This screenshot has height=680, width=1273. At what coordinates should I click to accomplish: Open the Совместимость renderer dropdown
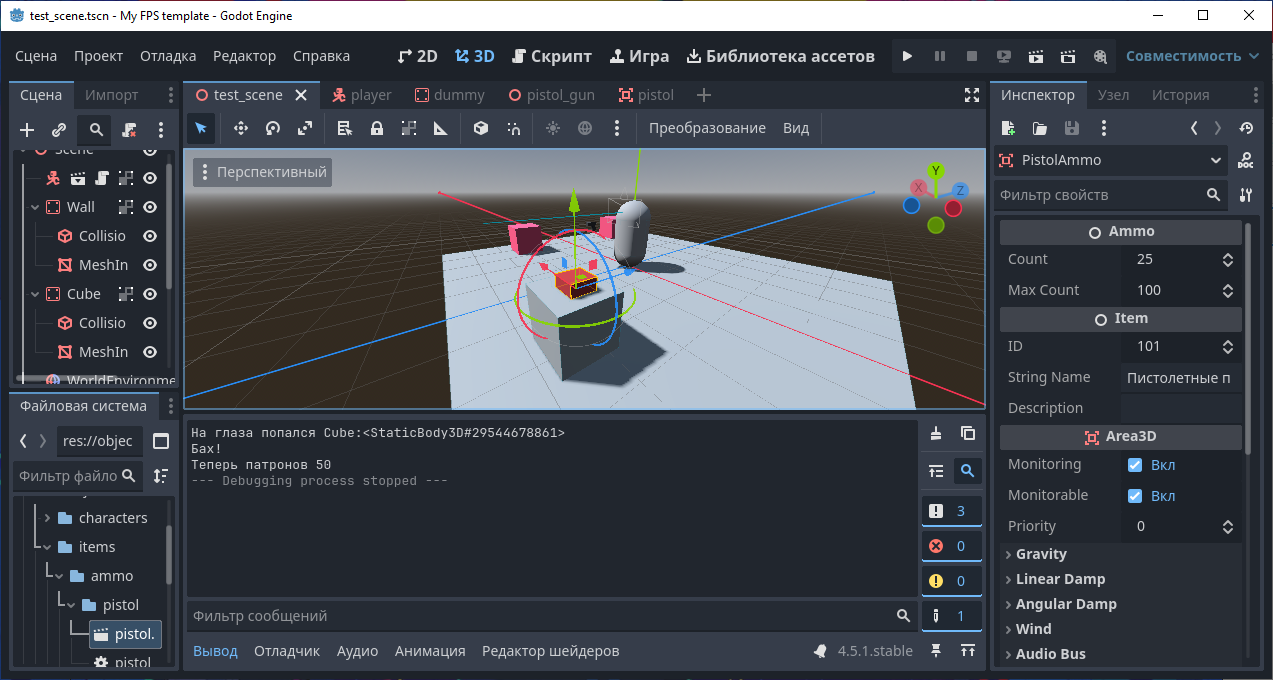(1192, 57)
